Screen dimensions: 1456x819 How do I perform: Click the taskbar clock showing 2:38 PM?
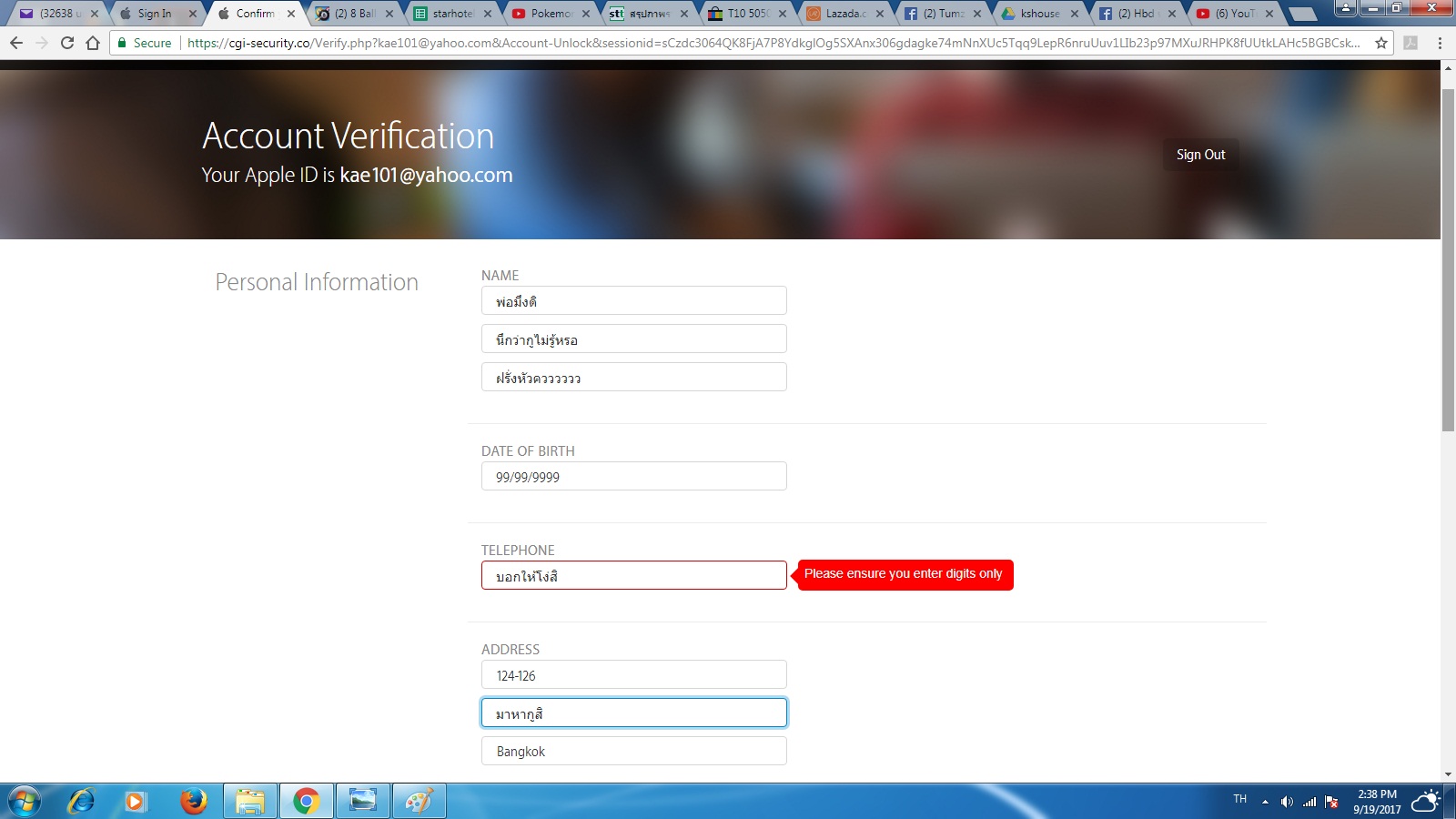[x=1377, y=802]
